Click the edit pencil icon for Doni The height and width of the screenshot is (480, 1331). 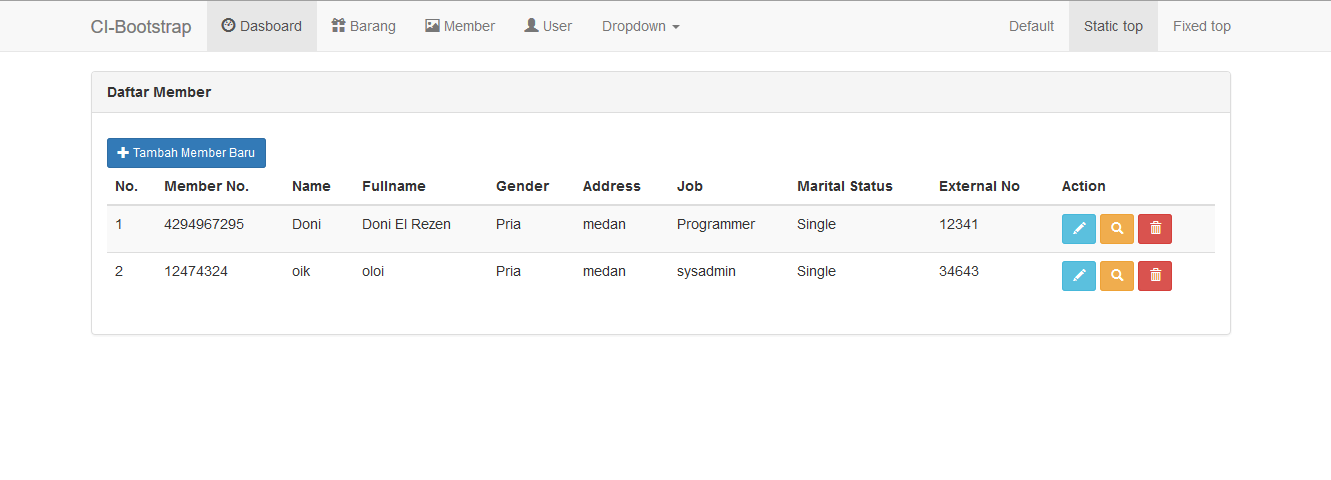pyautogui.click(x=1078, y=229)
